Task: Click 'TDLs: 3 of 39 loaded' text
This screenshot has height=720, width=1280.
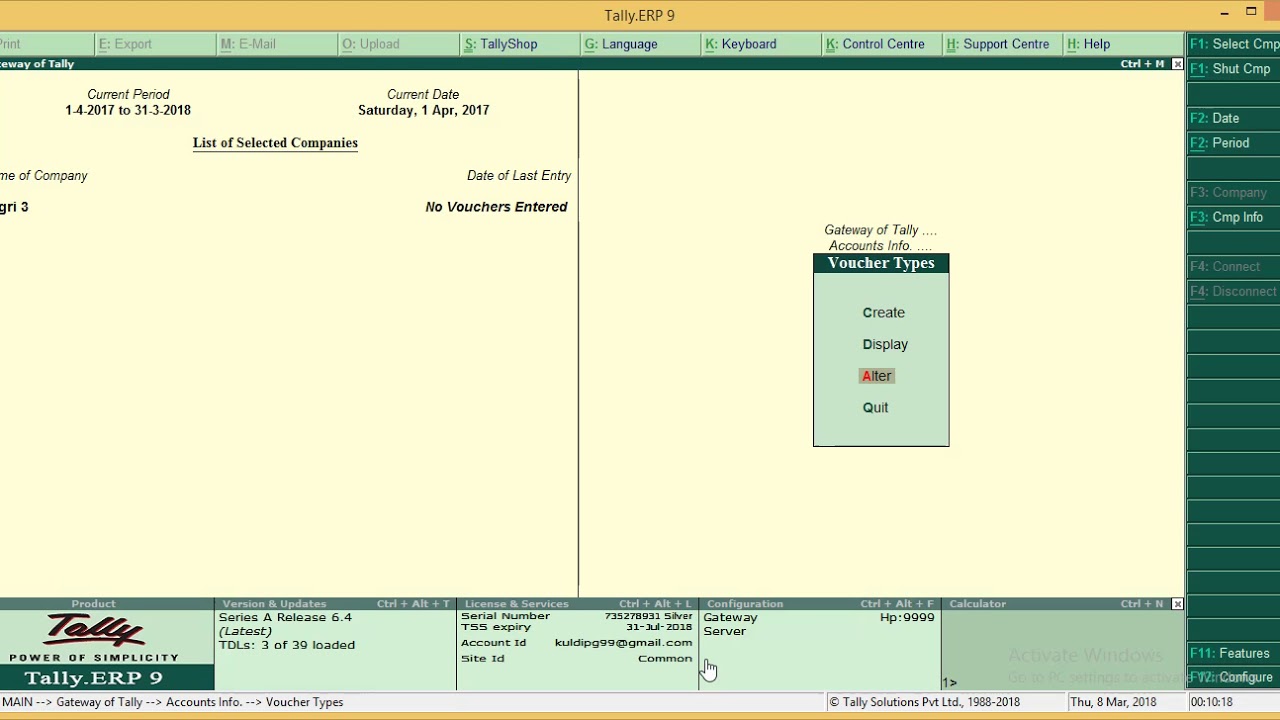Action: click(x=286, y=645)
